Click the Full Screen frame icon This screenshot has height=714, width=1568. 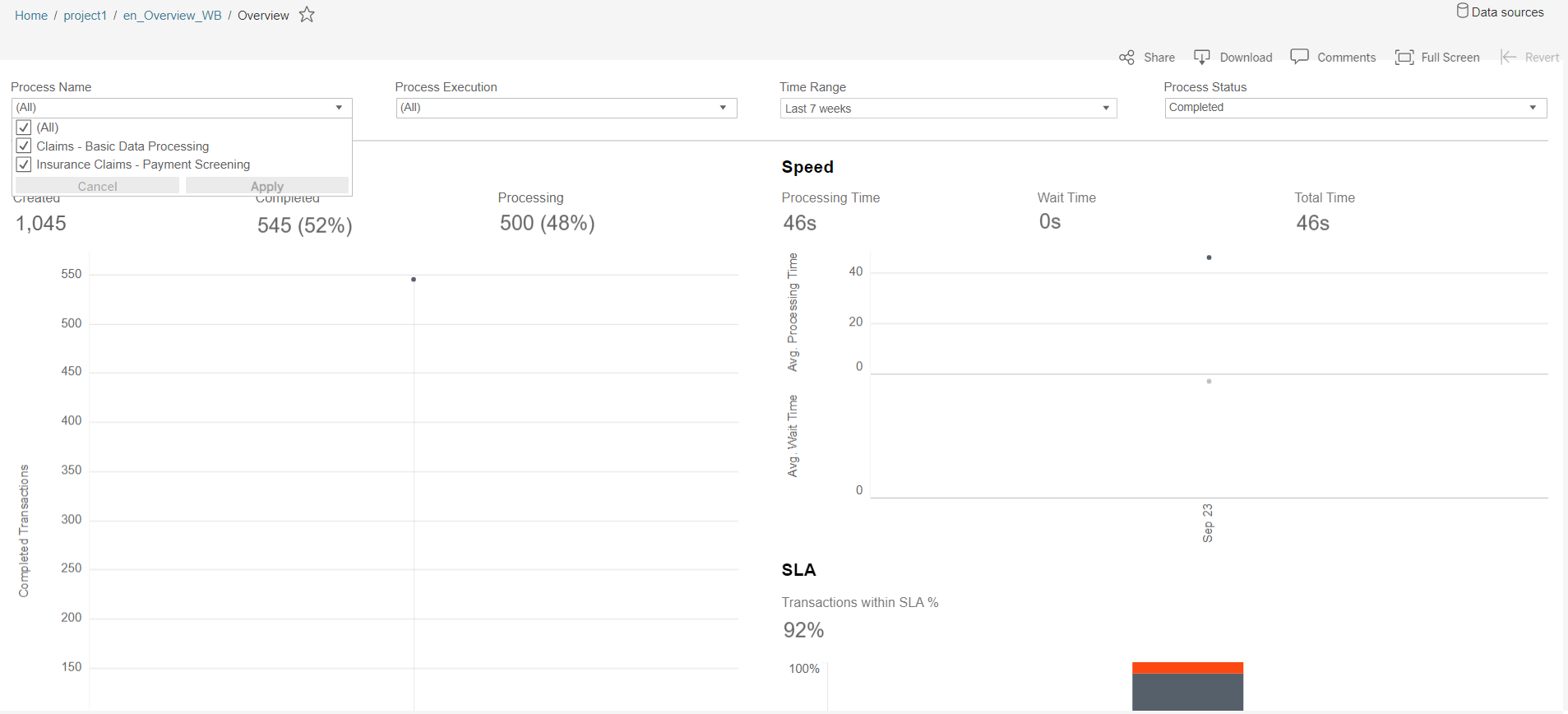pyautogui.click(x=1404, y=57)
